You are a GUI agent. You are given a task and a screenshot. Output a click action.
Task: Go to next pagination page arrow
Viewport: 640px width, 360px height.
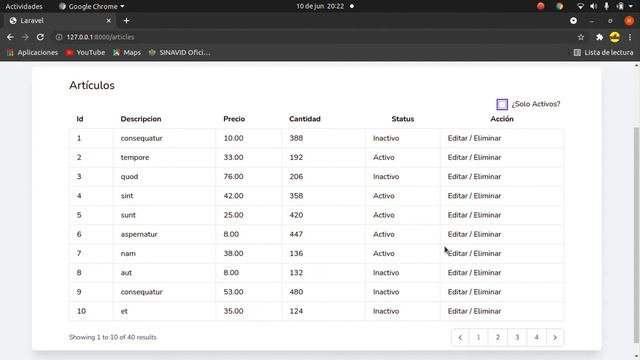click(x=555, y=338)
